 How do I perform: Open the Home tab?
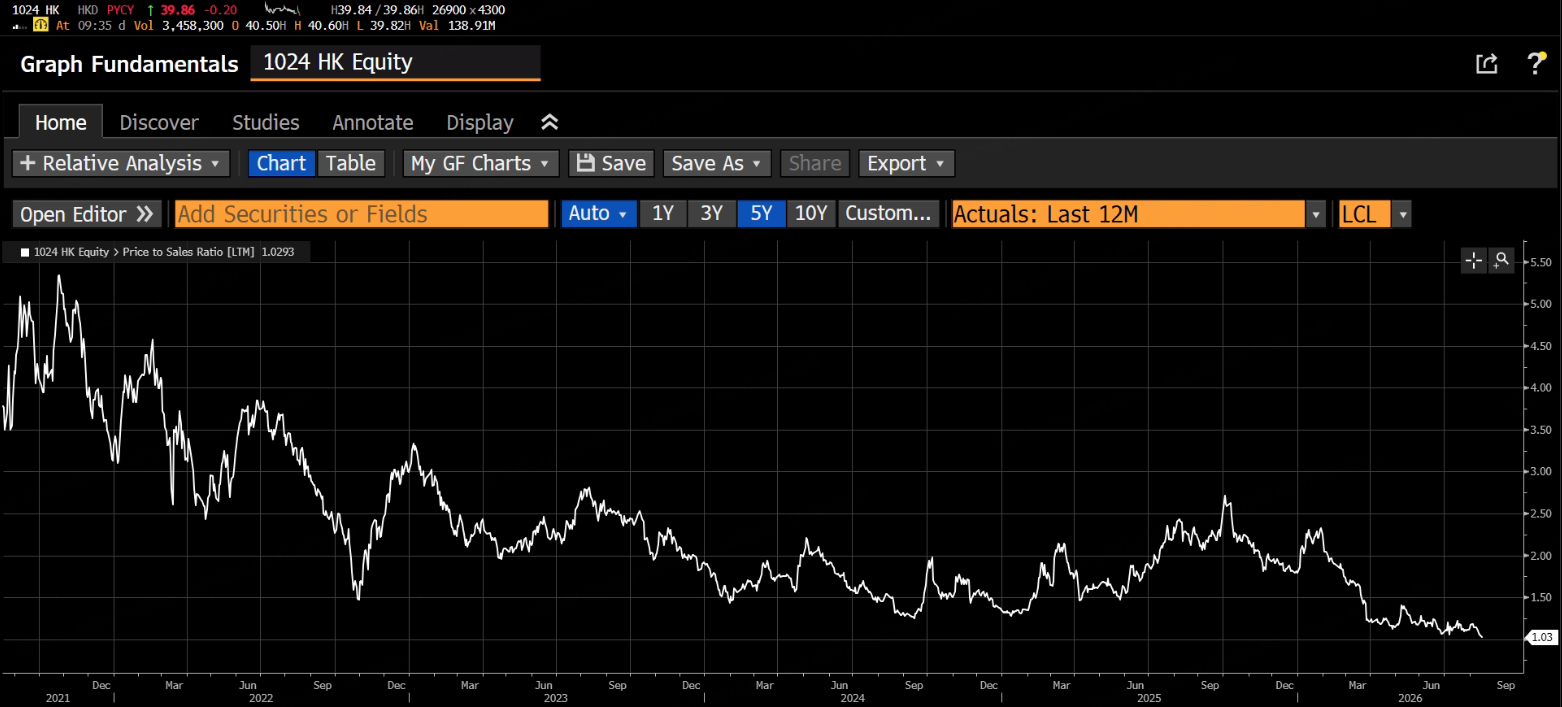(61, 122)
